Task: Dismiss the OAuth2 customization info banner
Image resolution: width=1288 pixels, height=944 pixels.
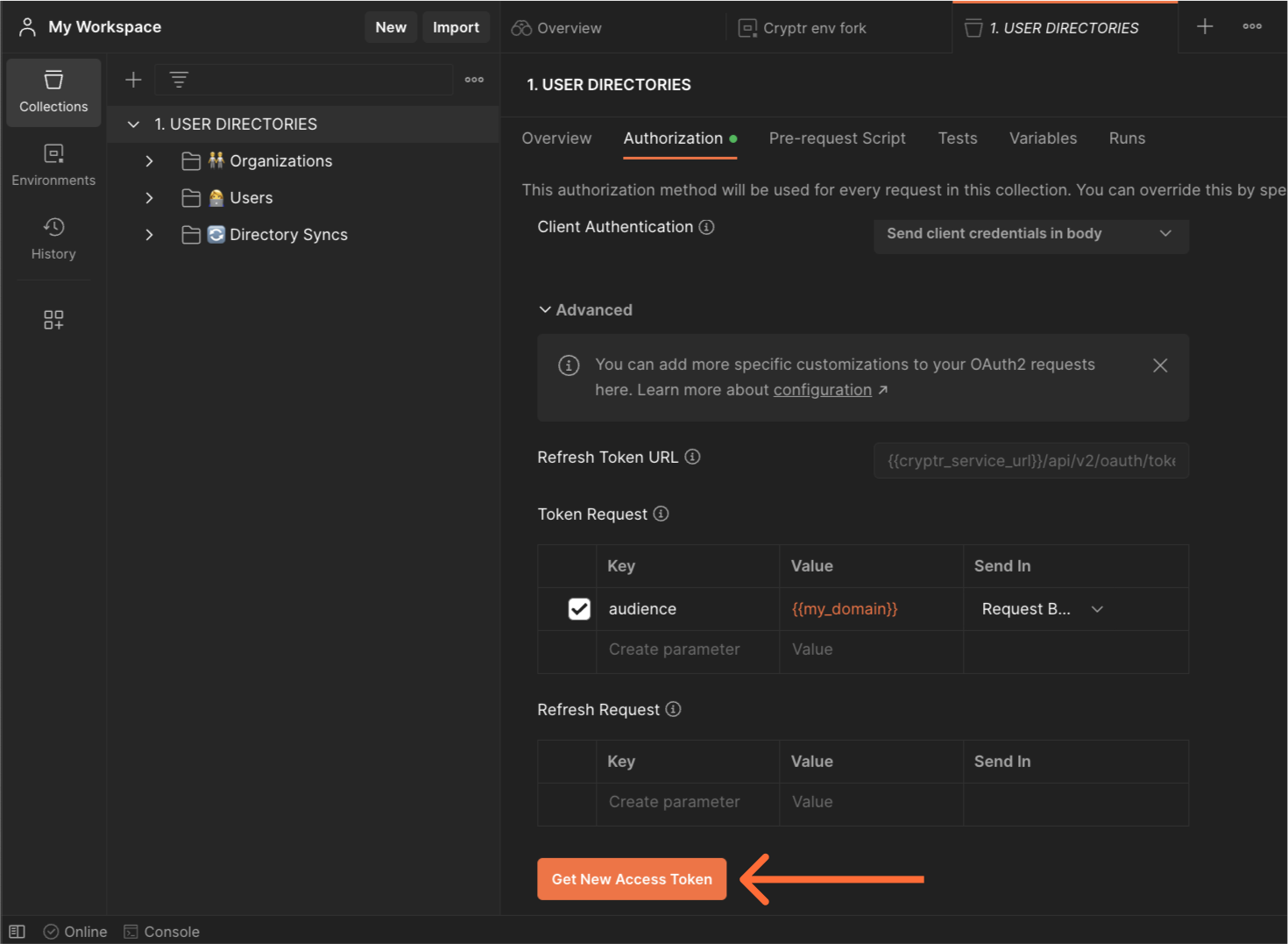Action: pos(1160,366)
